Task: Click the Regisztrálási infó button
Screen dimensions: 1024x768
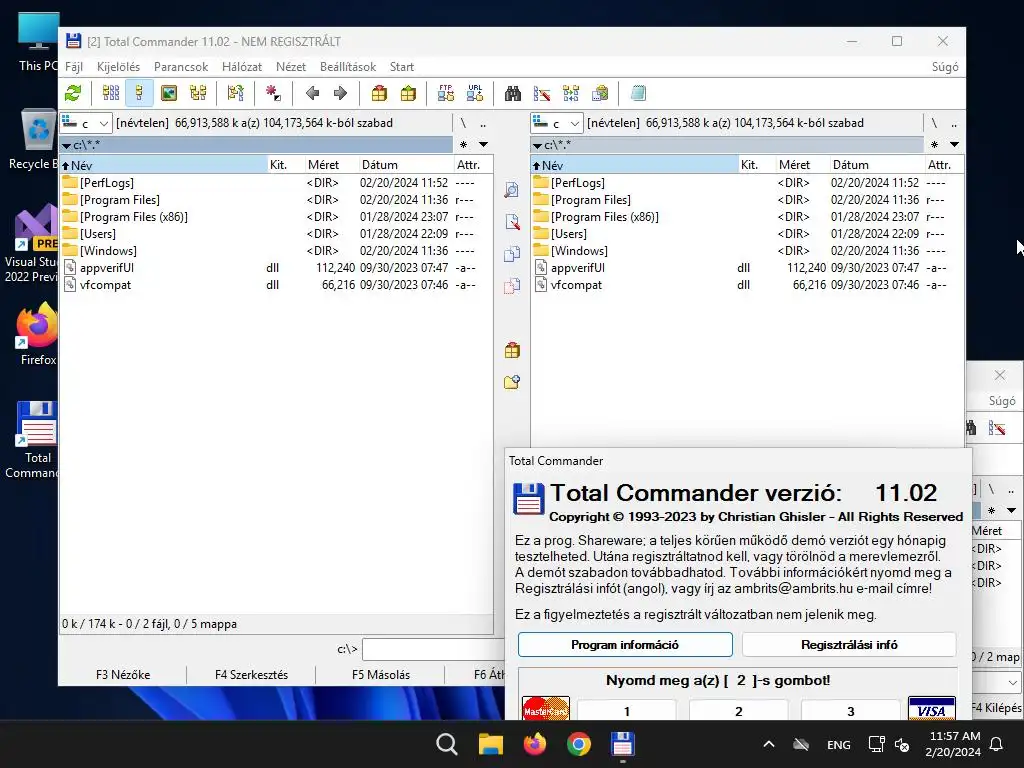Action: (849, 645)
